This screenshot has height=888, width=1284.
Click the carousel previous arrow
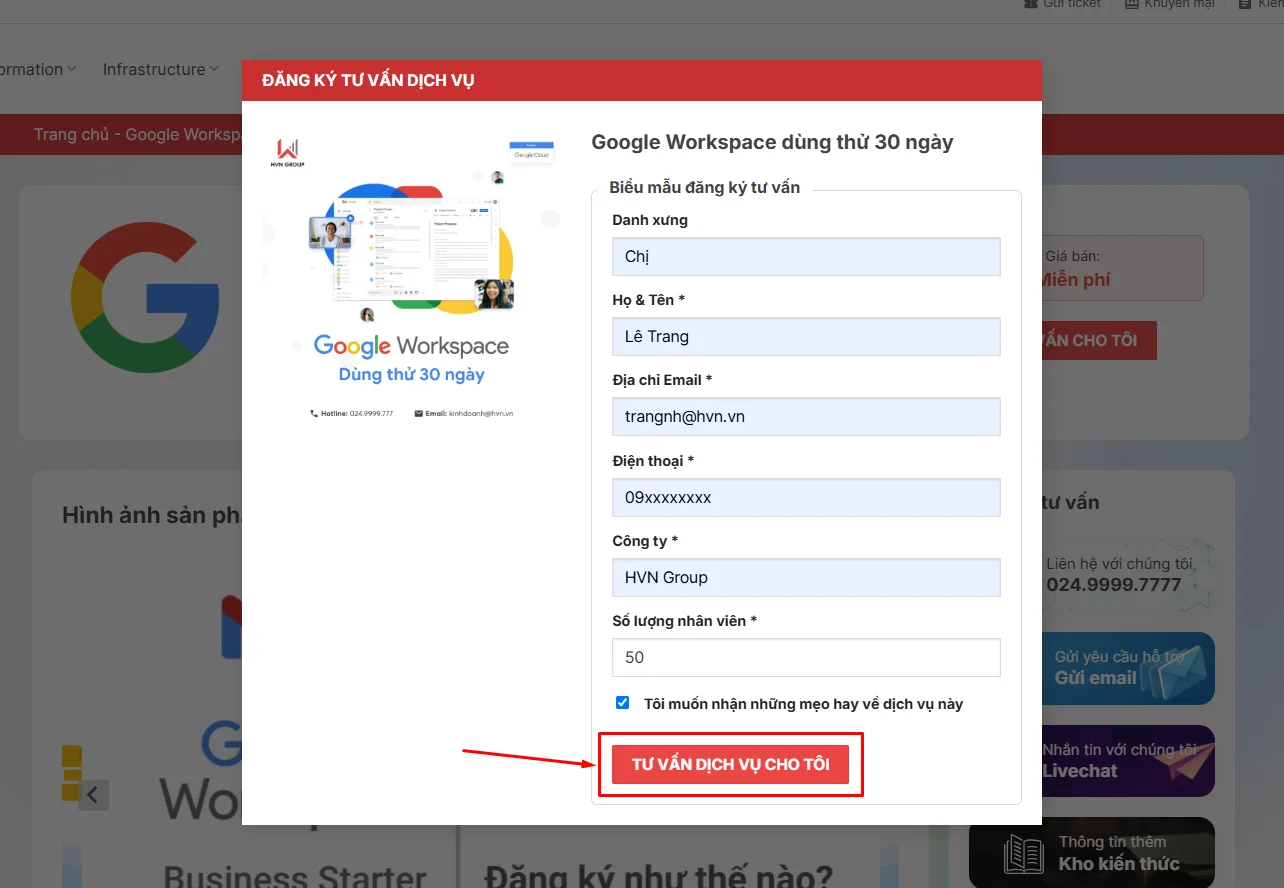[93, 795]
